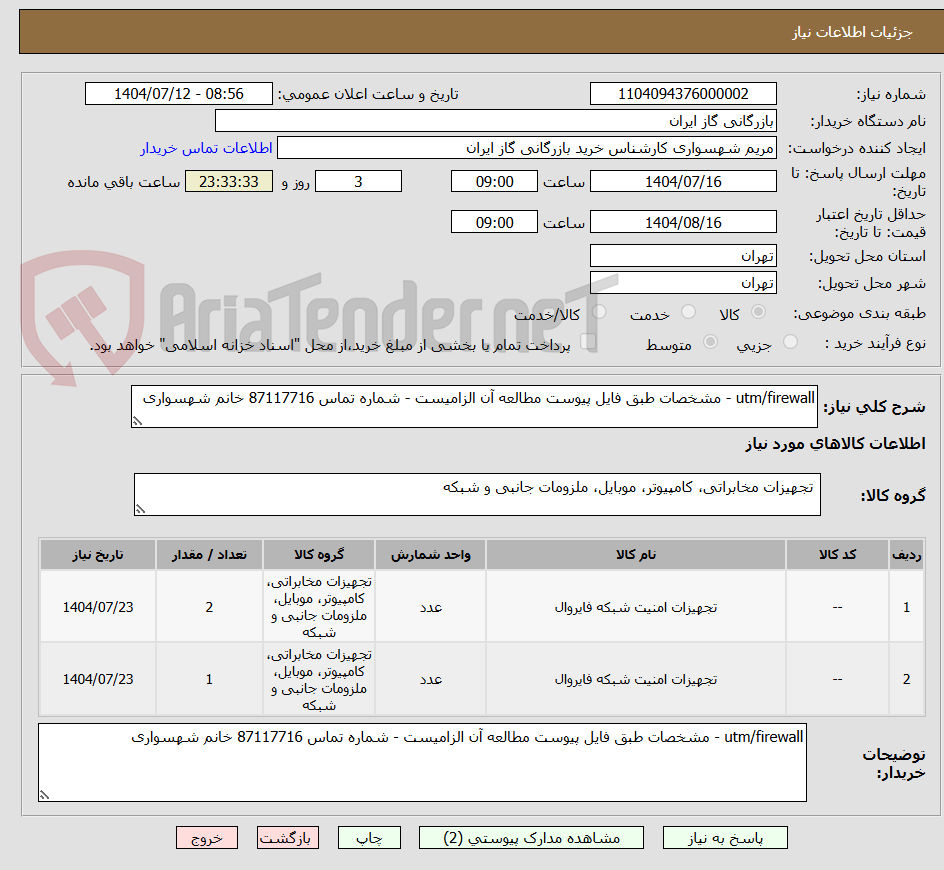This screenshot has width=944, height=870.
Task: Click the days field showing 3
Action: coord(358,181)
